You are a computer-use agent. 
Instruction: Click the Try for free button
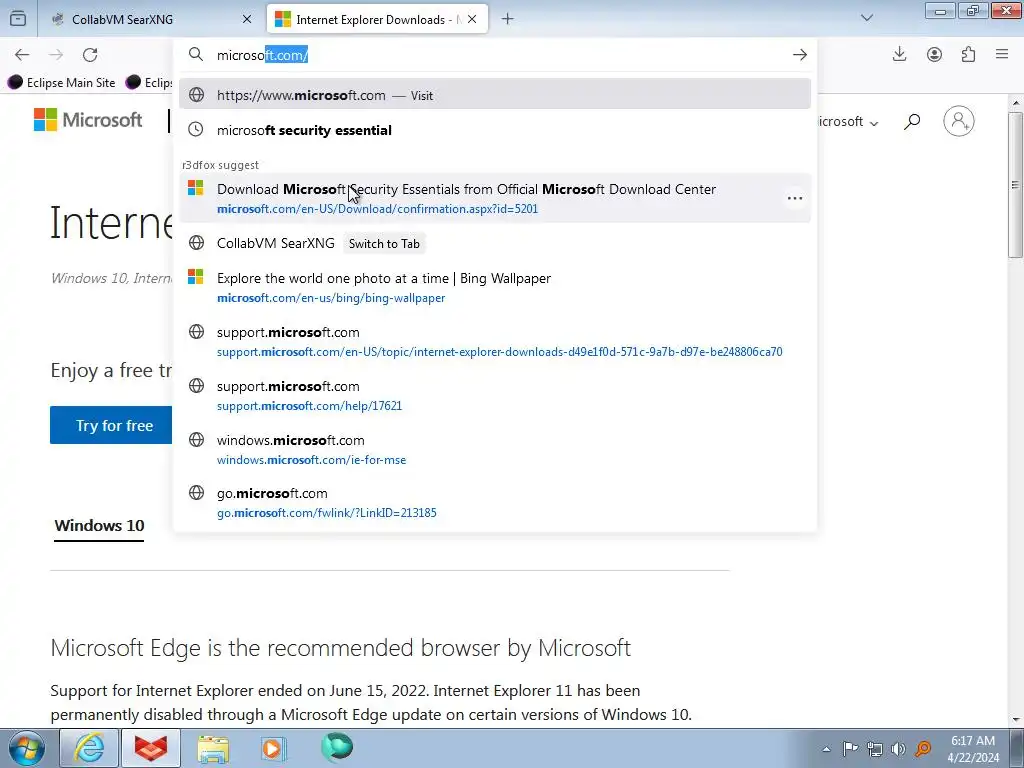click(x=111, y=425)
